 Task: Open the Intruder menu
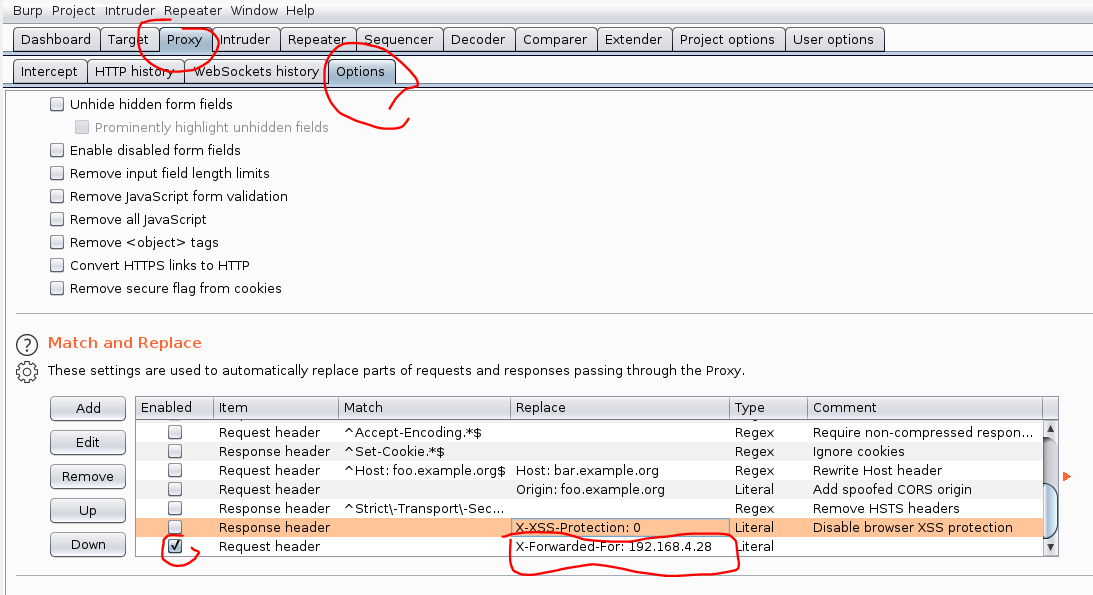[x=130, y=10]
